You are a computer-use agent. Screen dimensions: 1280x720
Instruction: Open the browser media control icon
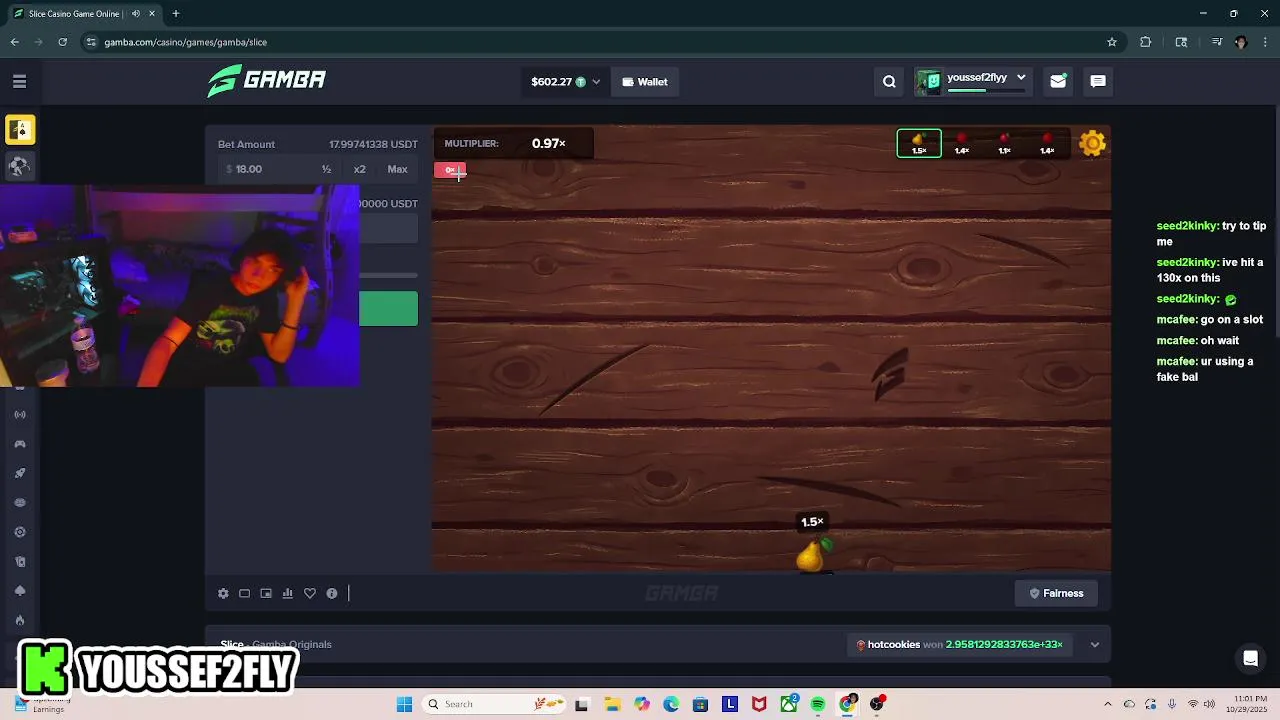(1217, 42)
